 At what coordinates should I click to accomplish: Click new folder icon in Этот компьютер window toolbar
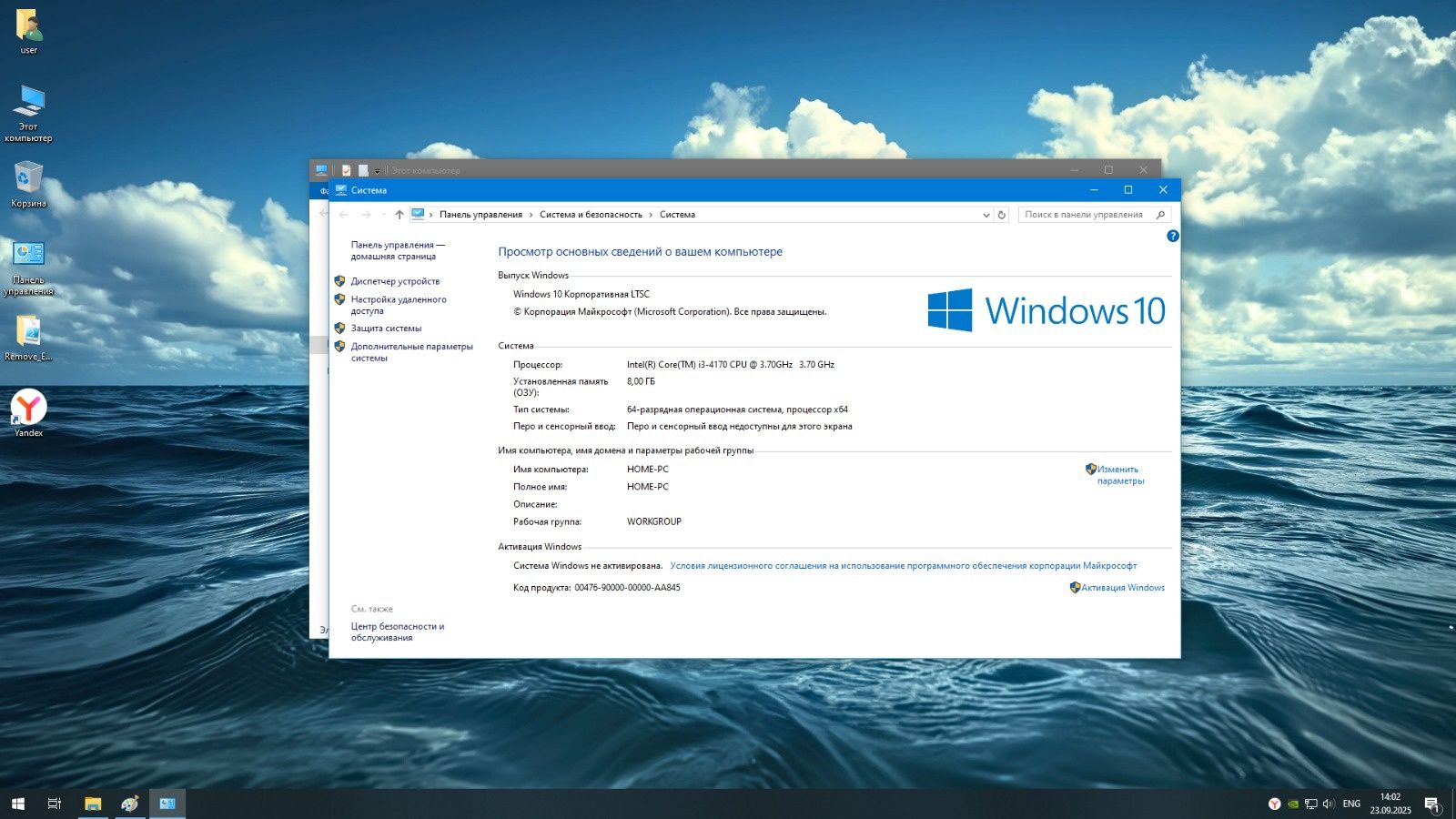(363, 170)
